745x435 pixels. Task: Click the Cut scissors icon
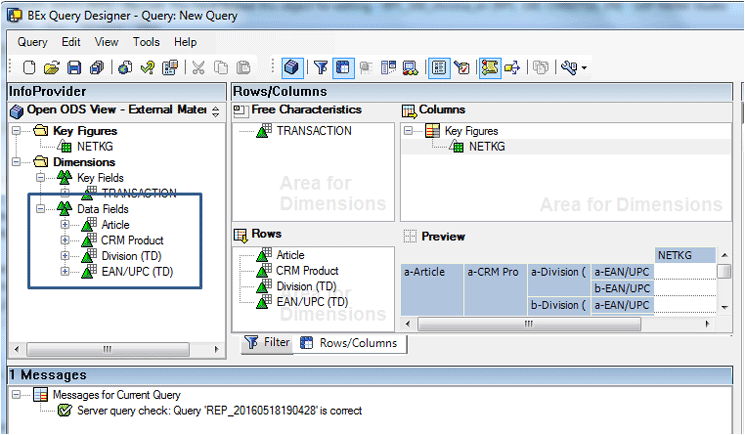pyautogui.click(x=198, y=68)
